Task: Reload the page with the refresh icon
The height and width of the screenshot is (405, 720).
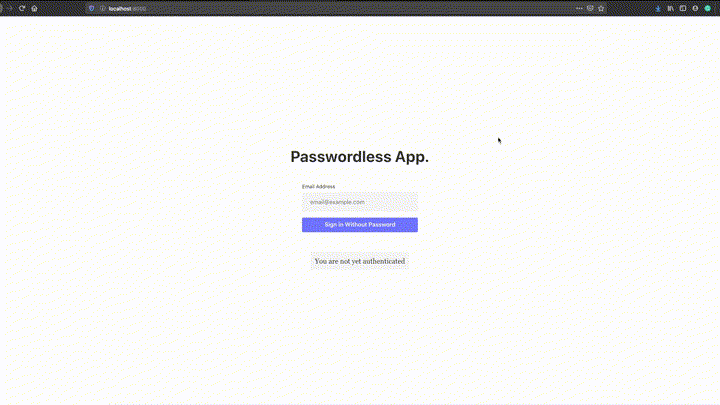Action: pyautogui.click(x=22, y=8)
